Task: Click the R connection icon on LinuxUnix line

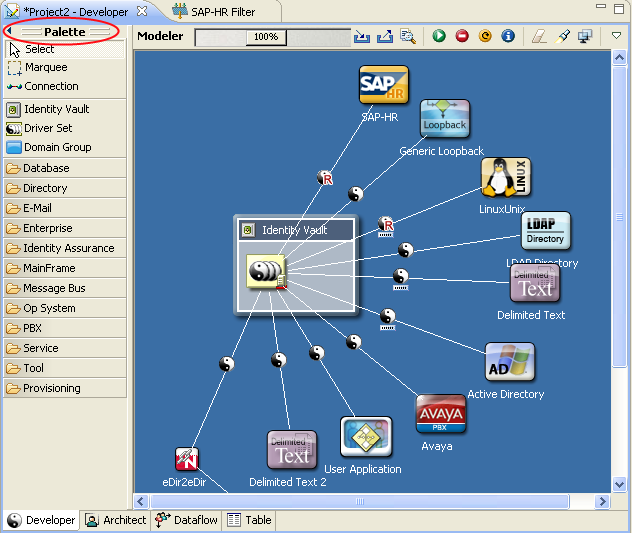Action: pos(386,225)
